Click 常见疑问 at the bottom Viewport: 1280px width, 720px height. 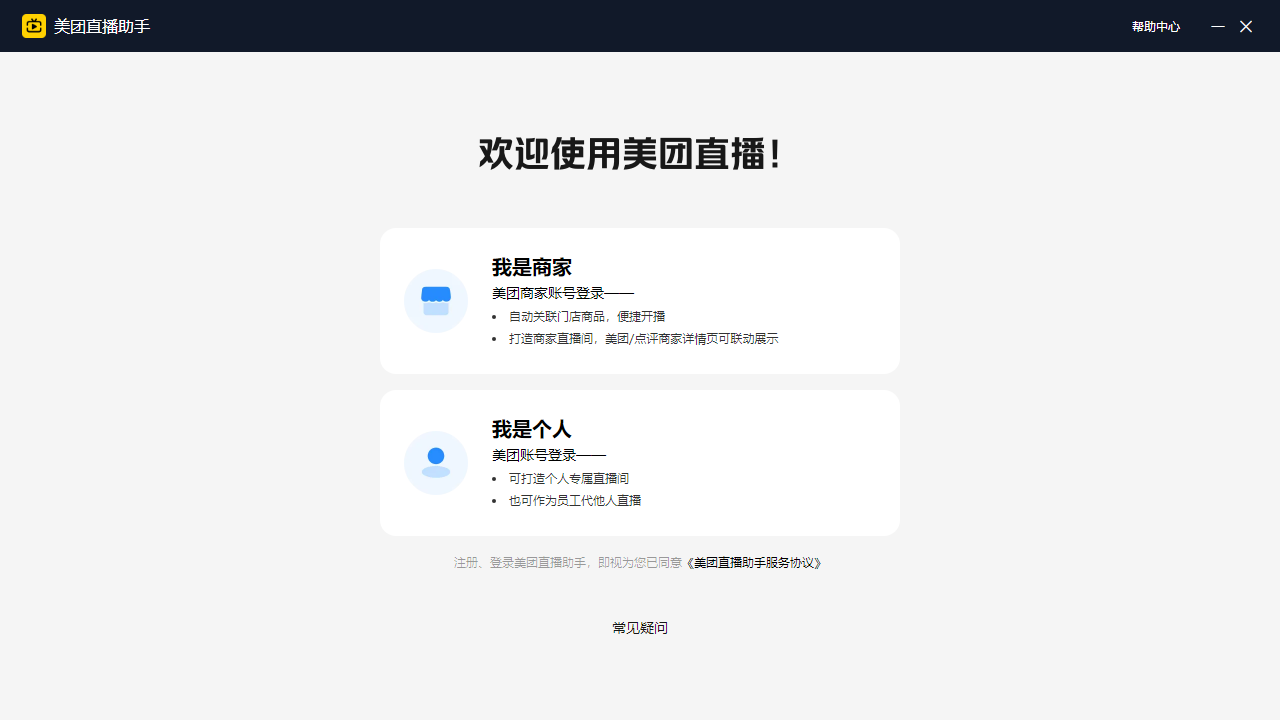tap(639, 628)
